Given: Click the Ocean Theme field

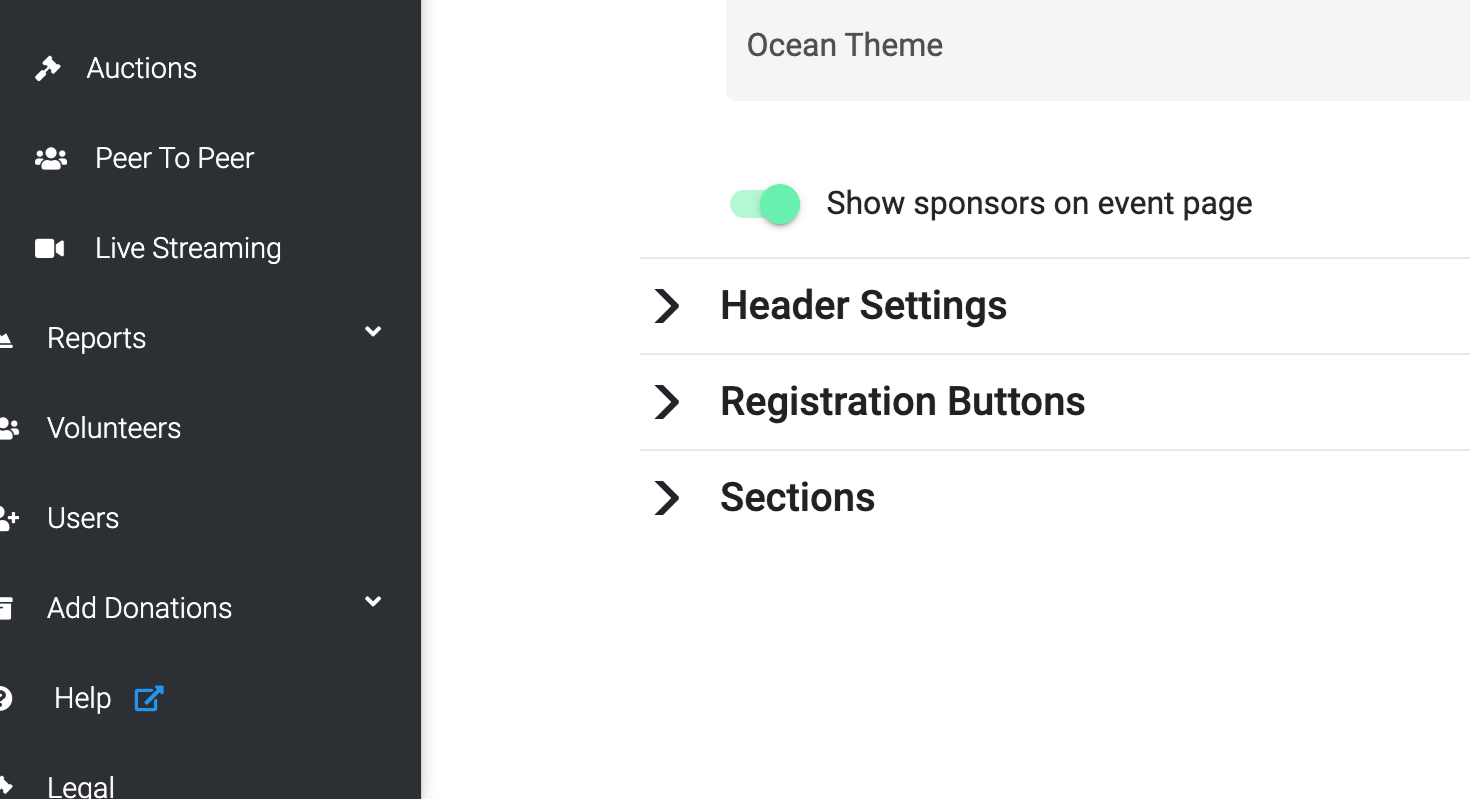Looking at the screenshot, I should (x=1098, y=46).
